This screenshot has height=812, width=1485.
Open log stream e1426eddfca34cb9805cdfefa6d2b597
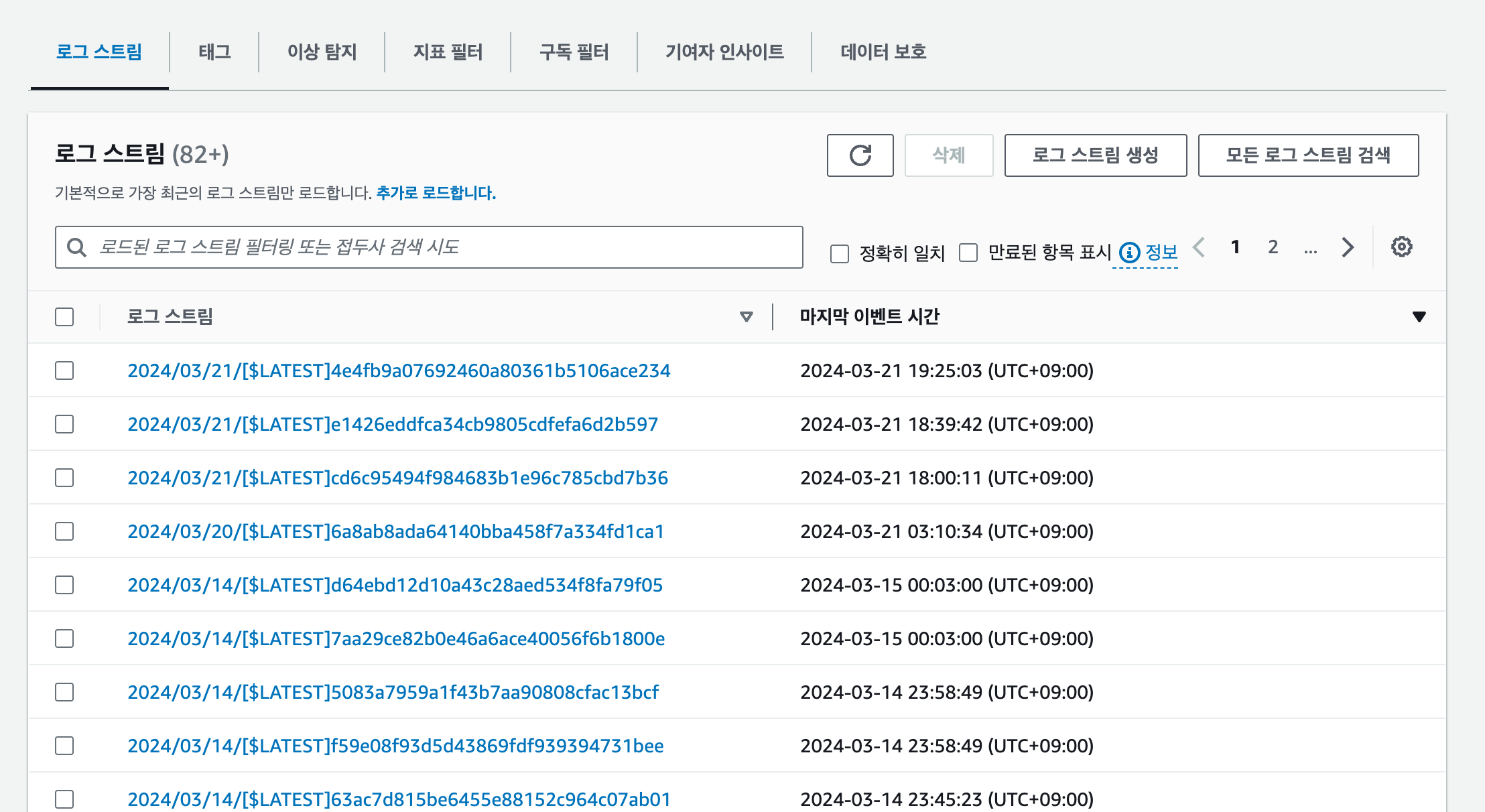coord(393,424)
